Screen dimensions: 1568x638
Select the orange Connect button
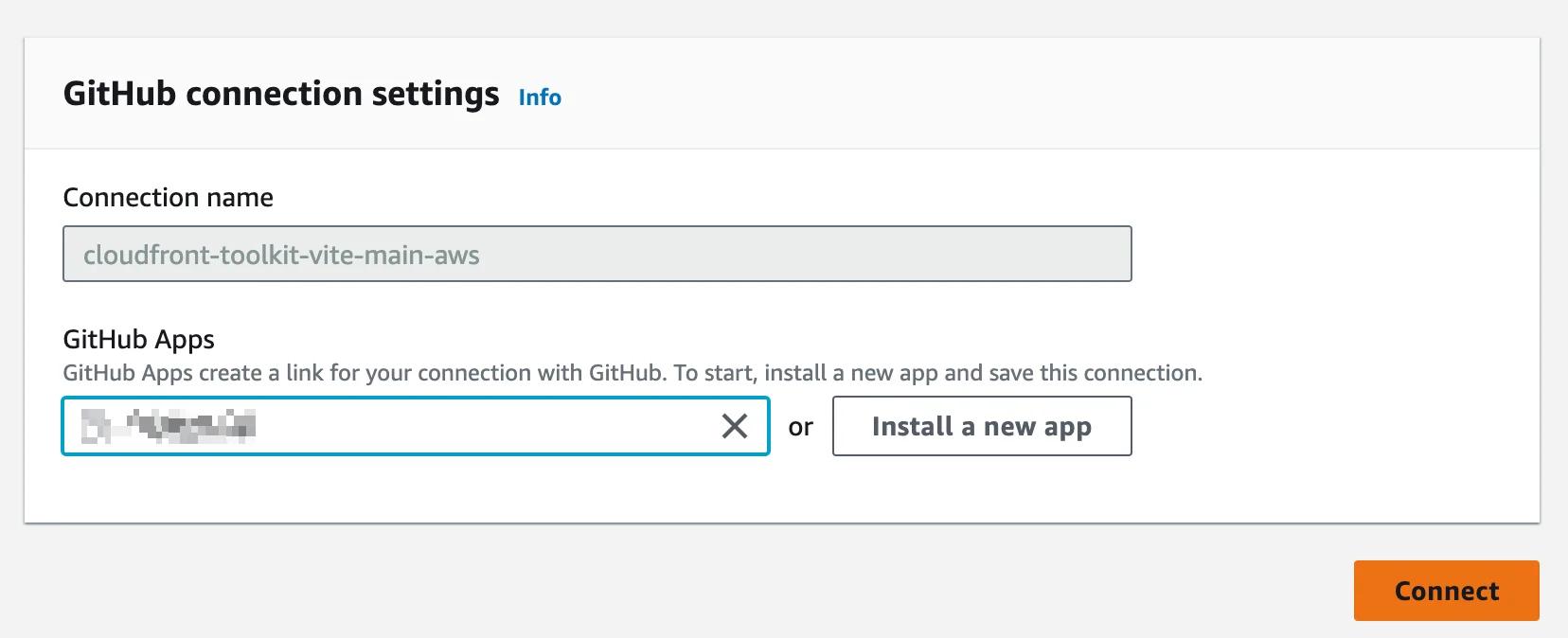pyautogui.click(x=1445, y=591)
